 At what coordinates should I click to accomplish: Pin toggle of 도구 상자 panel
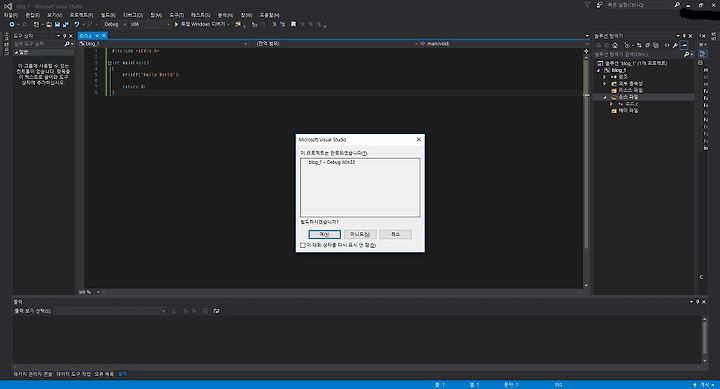64,36
